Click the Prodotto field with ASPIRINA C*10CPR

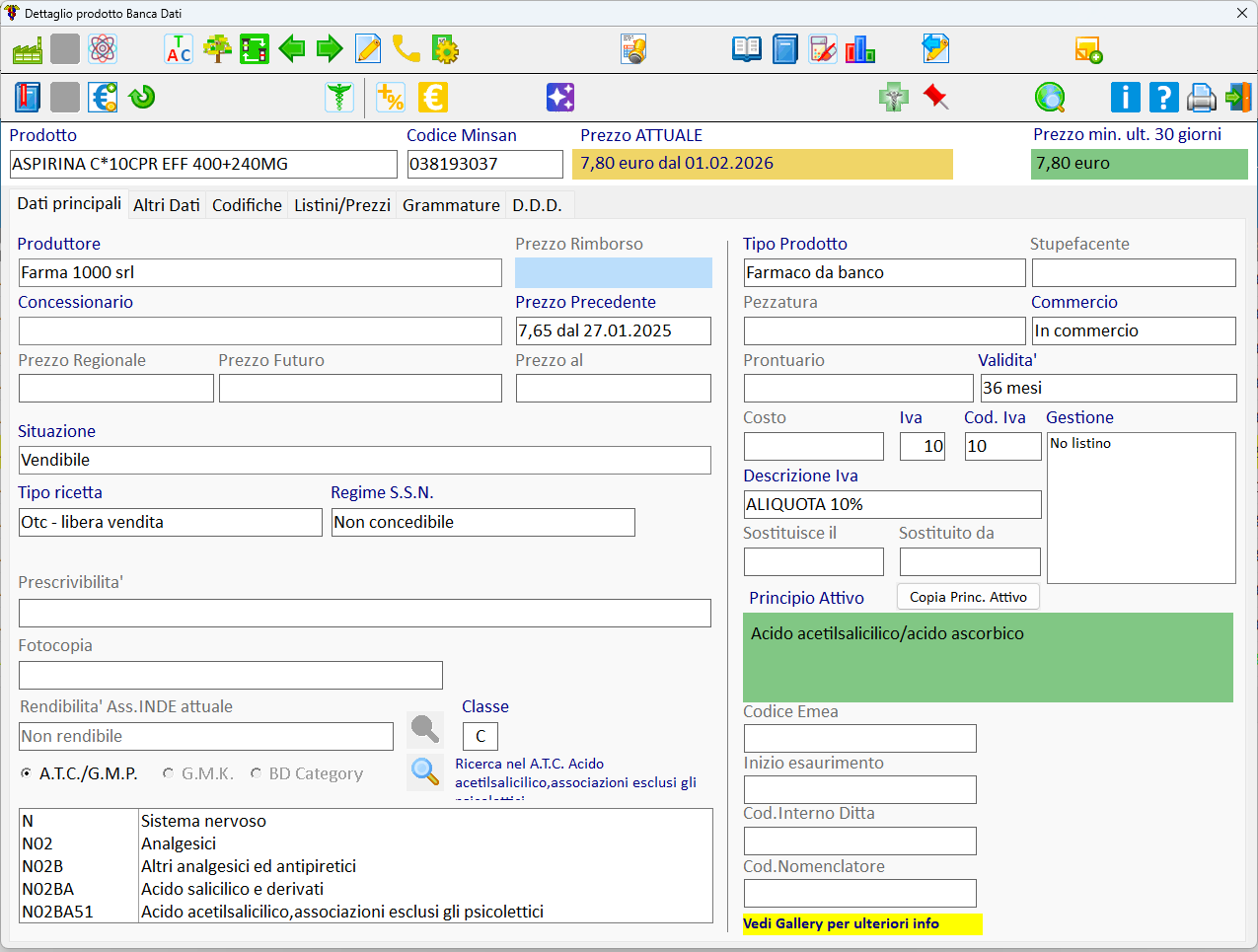click(x=203, y=164)
